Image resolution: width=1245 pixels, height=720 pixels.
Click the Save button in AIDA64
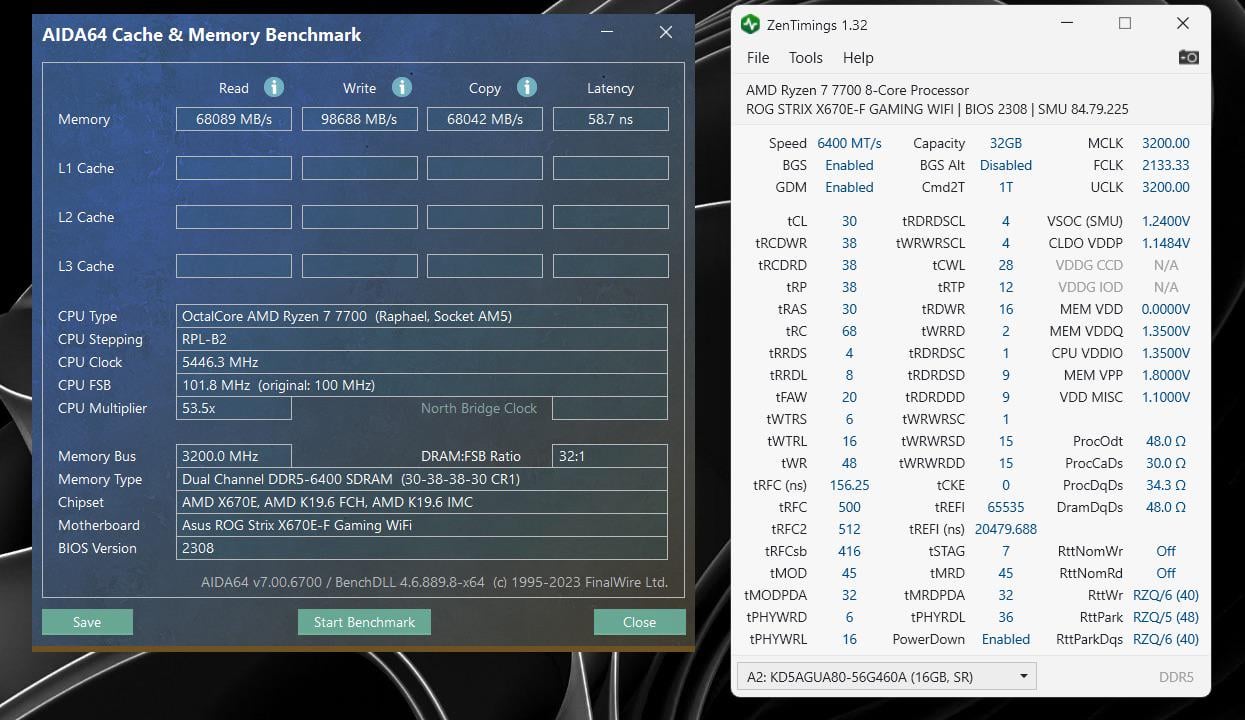(87, 622)
